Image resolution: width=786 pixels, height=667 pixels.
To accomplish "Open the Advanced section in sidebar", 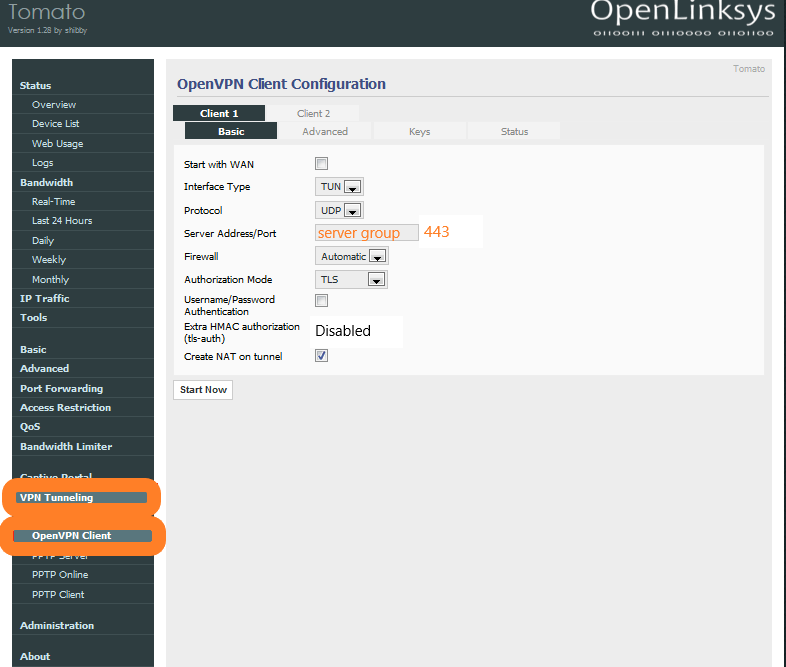I will pyautogui.click(x=45, y=369).
